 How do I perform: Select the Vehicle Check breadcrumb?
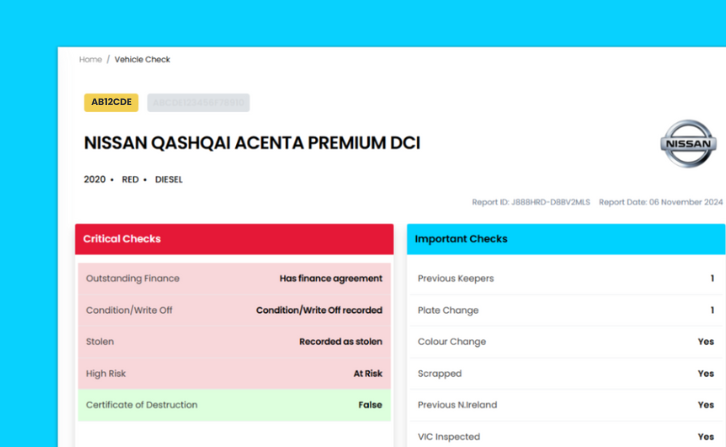(142, 60)
